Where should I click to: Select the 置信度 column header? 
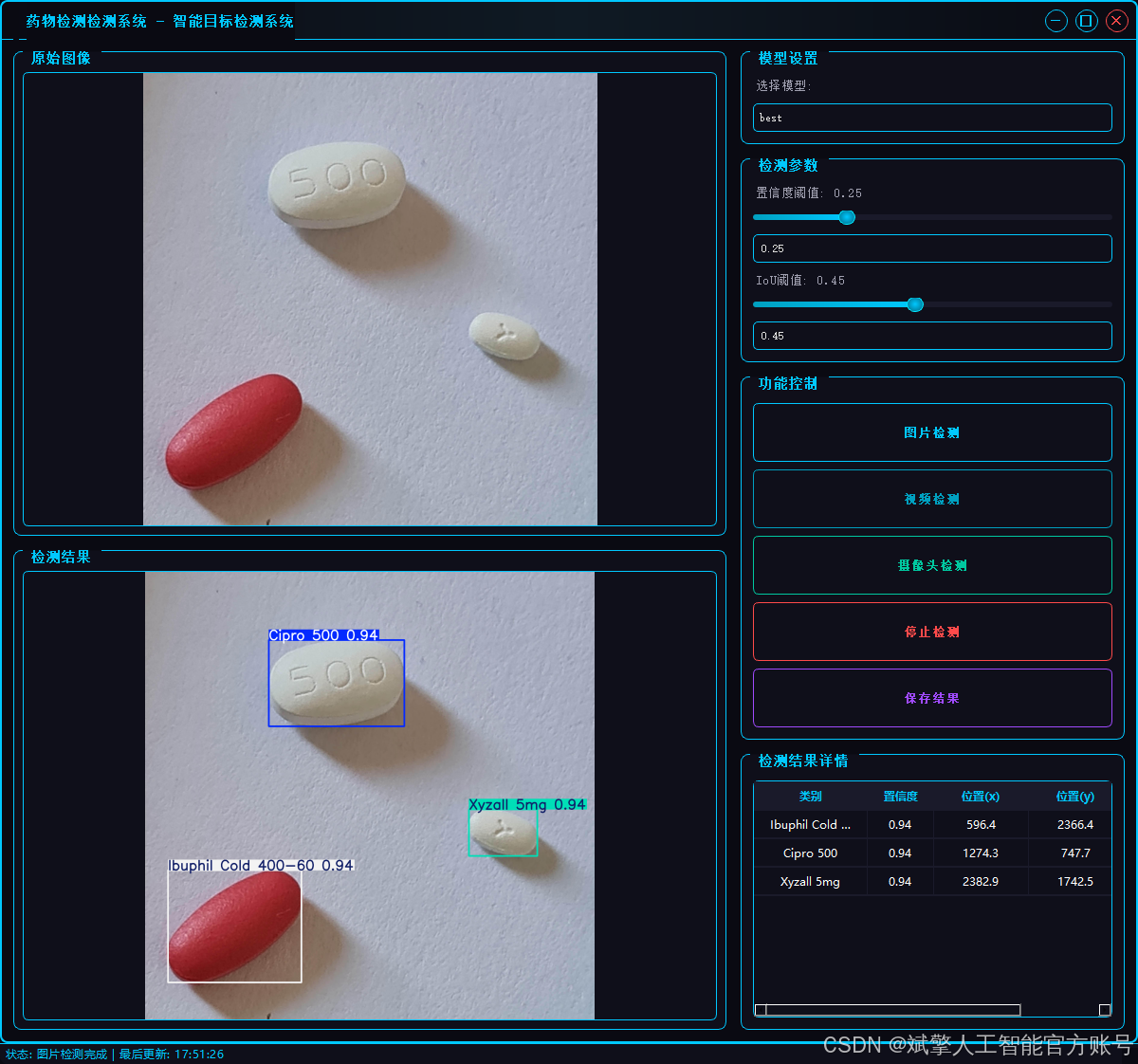click(x=900, y=797)
